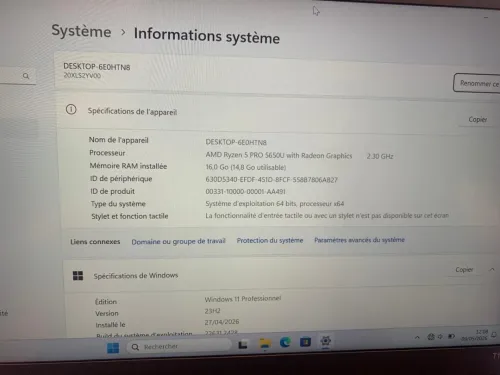
Task: Select the device ID 630D5340 value
Action: 271,180
